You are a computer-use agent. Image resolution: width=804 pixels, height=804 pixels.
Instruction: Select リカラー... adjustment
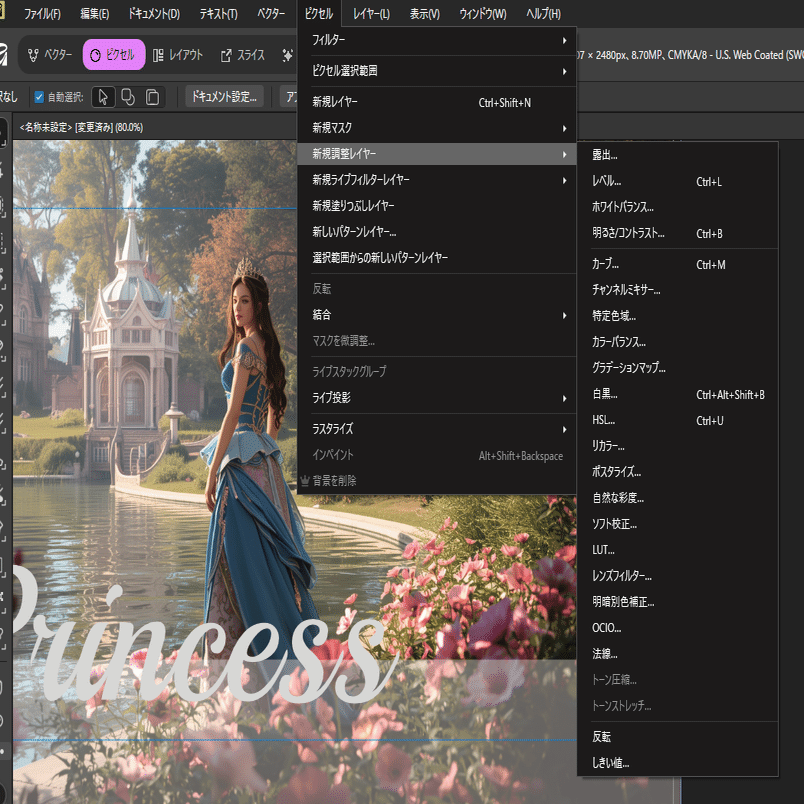(x=678, y=446)
